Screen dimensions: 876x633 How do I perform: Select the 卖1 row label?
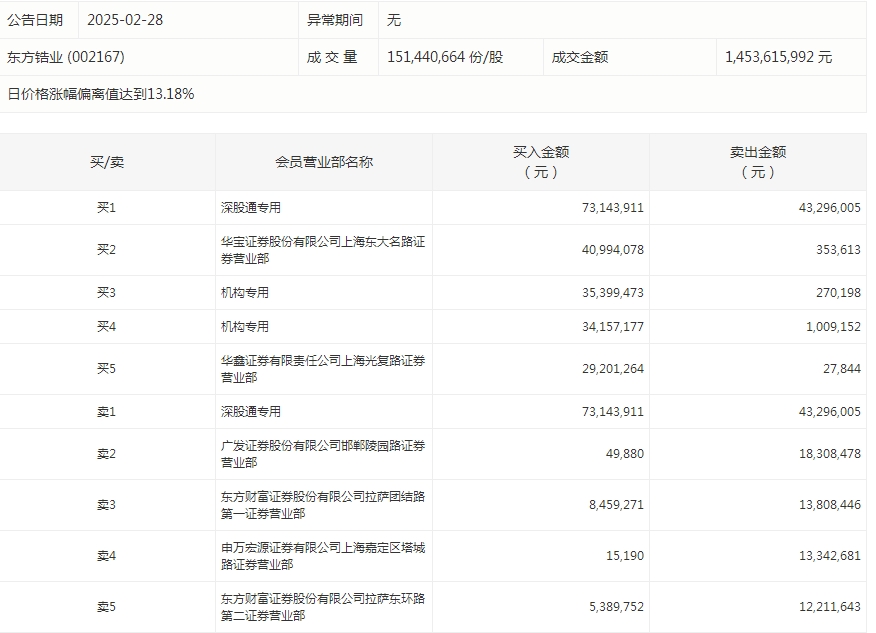point(107,412)
